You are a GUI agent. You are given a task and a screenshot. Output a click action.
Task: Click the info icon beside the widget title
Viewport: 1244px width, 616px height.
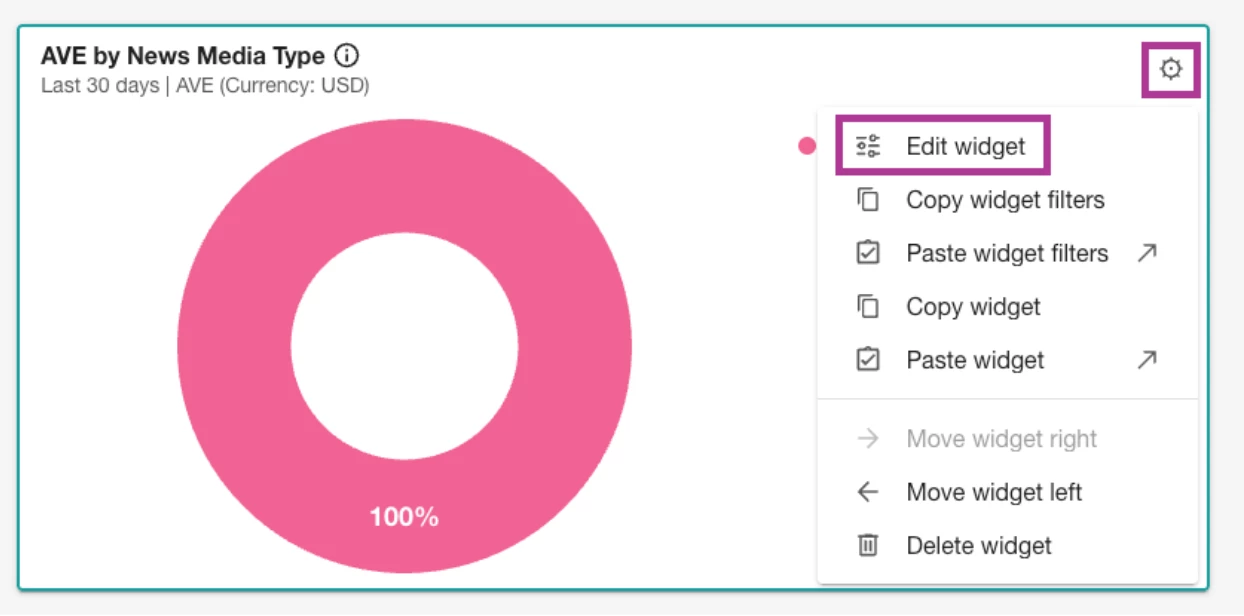[x=347, y=56]
